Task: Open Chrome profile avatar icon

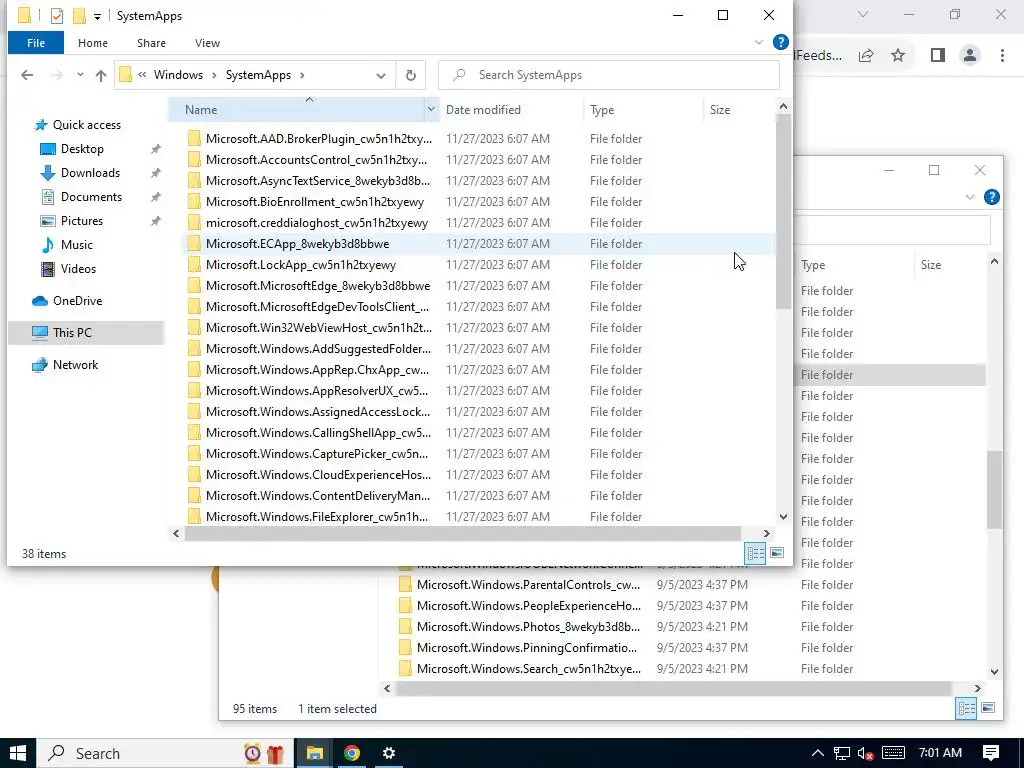Action: (x=970, y=56)
